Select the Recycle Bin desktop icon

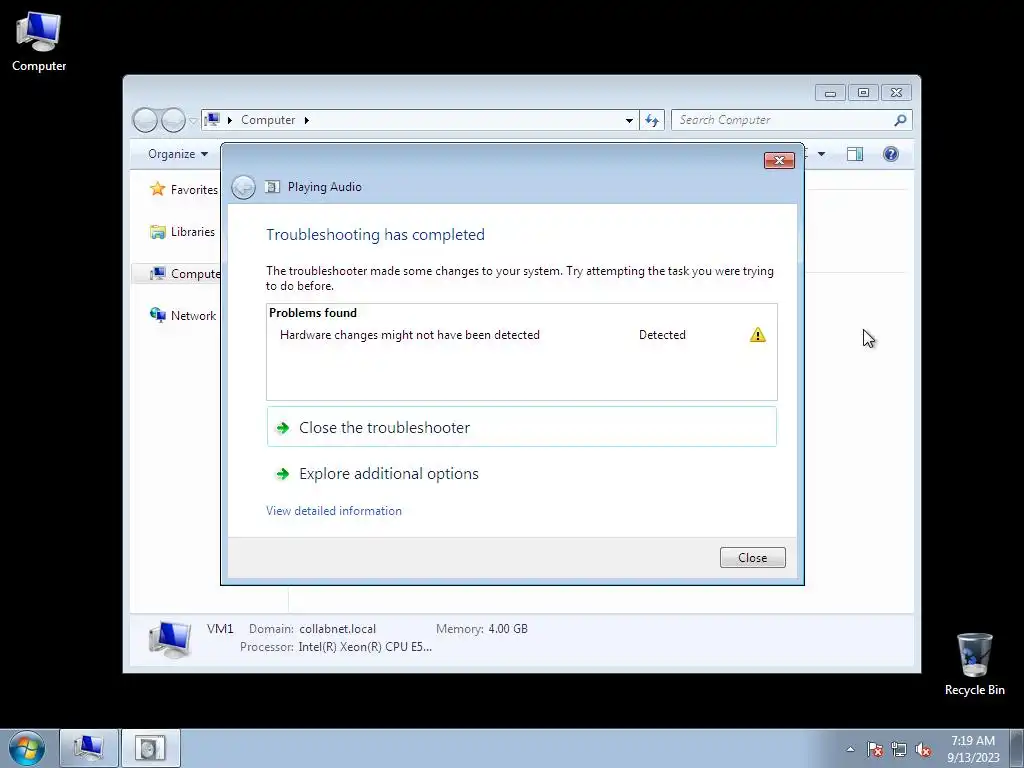[974, 664]
